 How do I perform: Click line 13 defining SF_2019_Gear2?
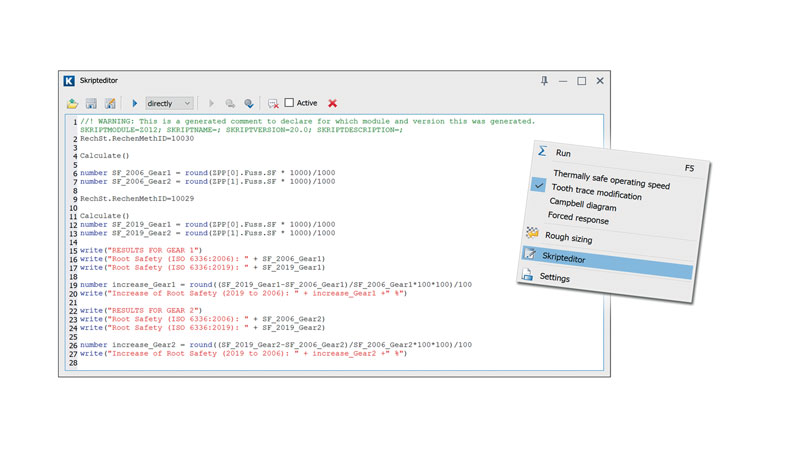208,233
